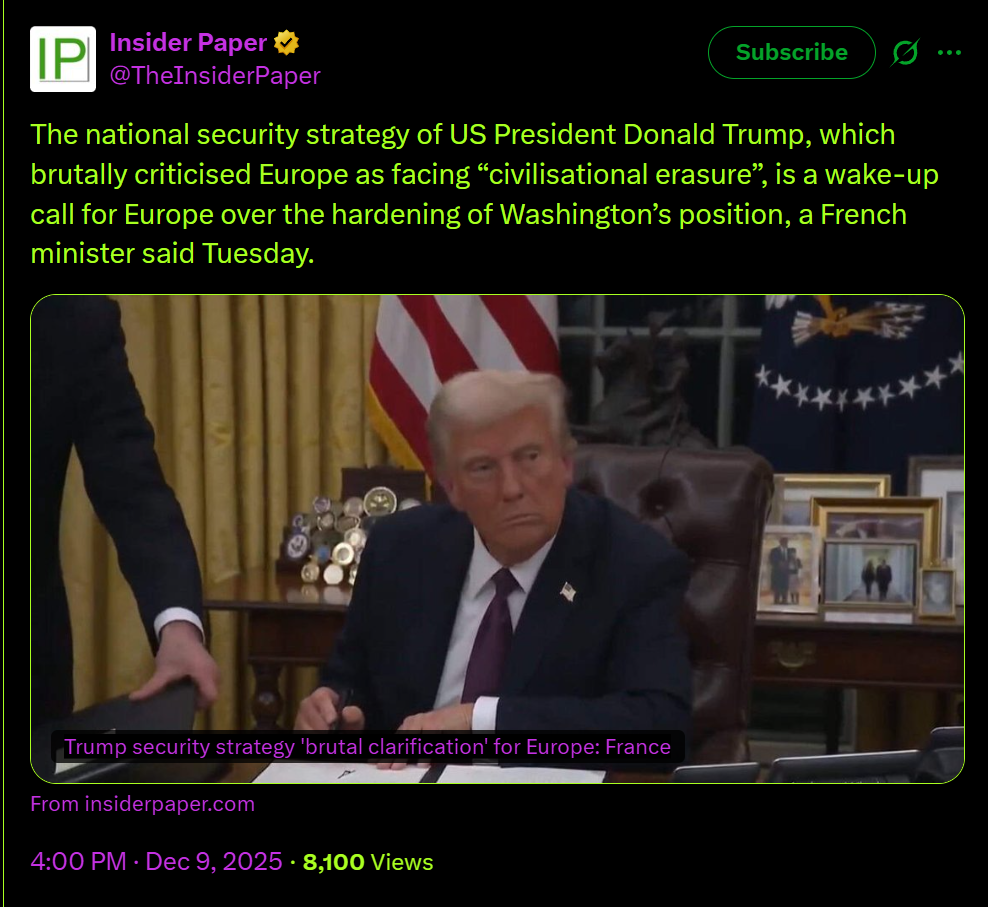Click the 'brutal clarification' headline caption
This screenshot has height=907, width=988.
[x=367, y=747]
